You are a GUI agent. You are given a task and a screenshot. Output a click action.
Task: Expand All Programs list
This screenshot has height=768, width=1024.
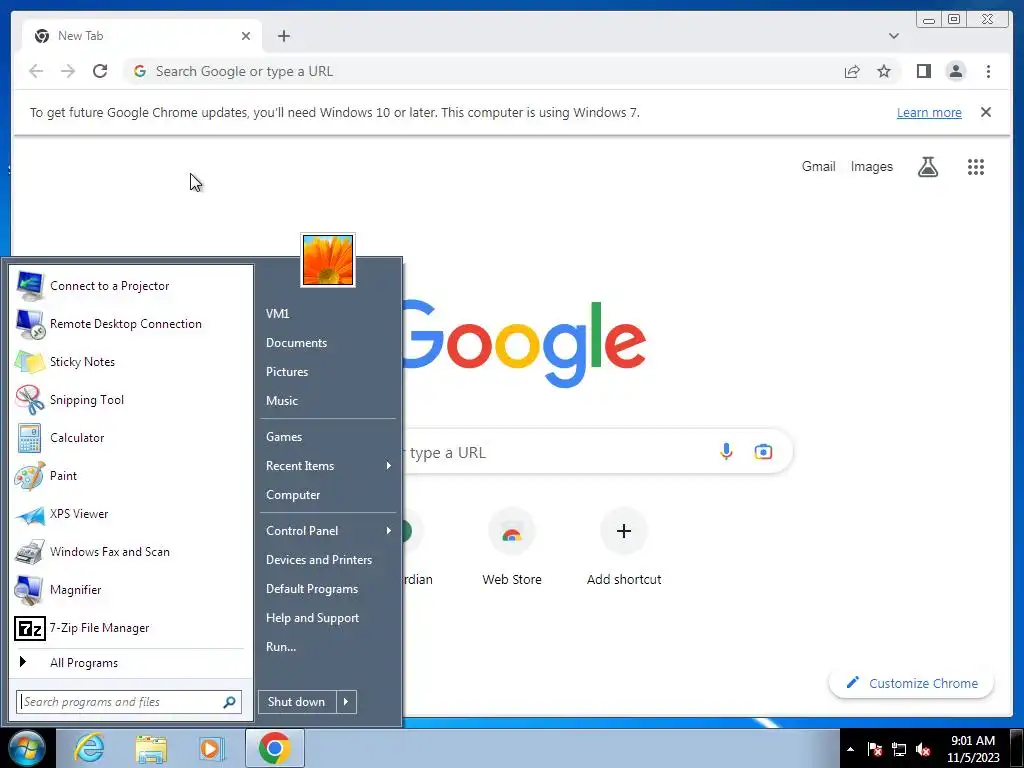tap(131, 663)
